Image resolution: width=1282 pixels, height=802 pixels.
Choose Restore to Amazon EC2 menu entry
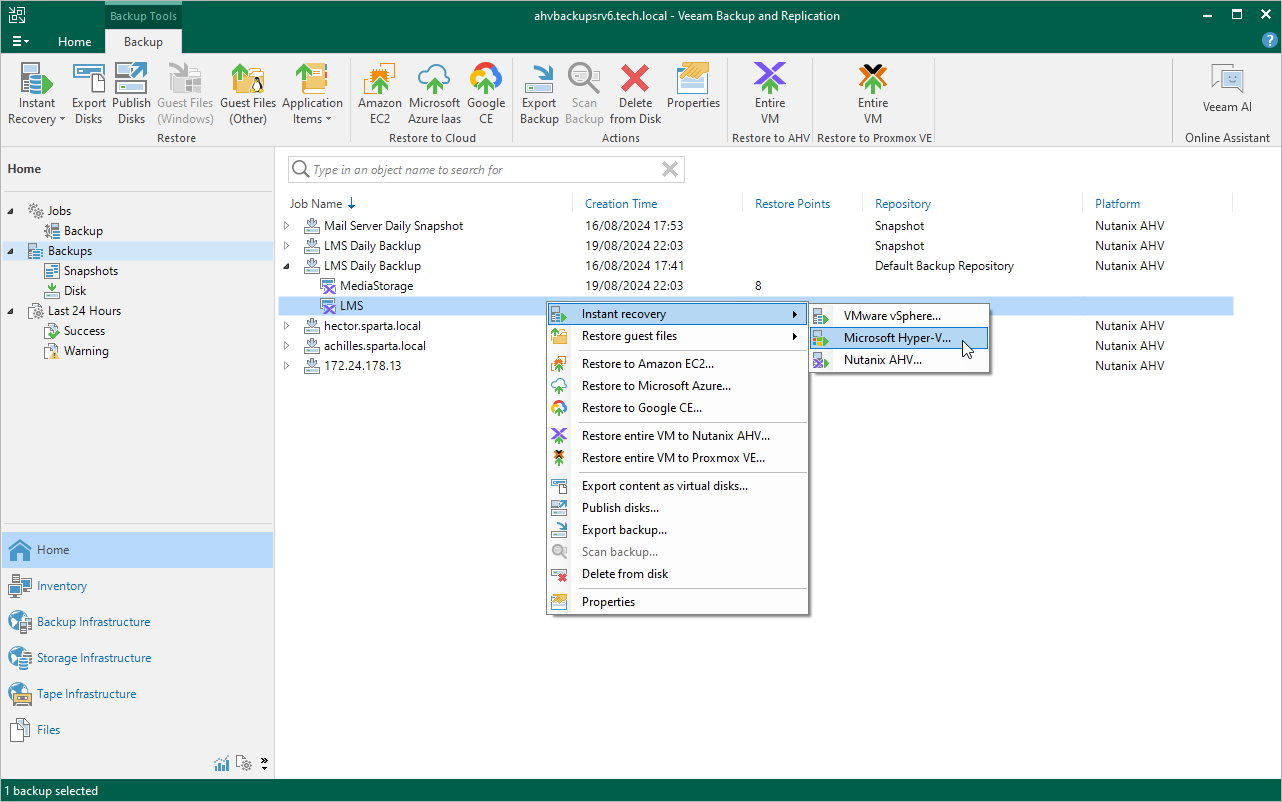[x=677, y=364]
